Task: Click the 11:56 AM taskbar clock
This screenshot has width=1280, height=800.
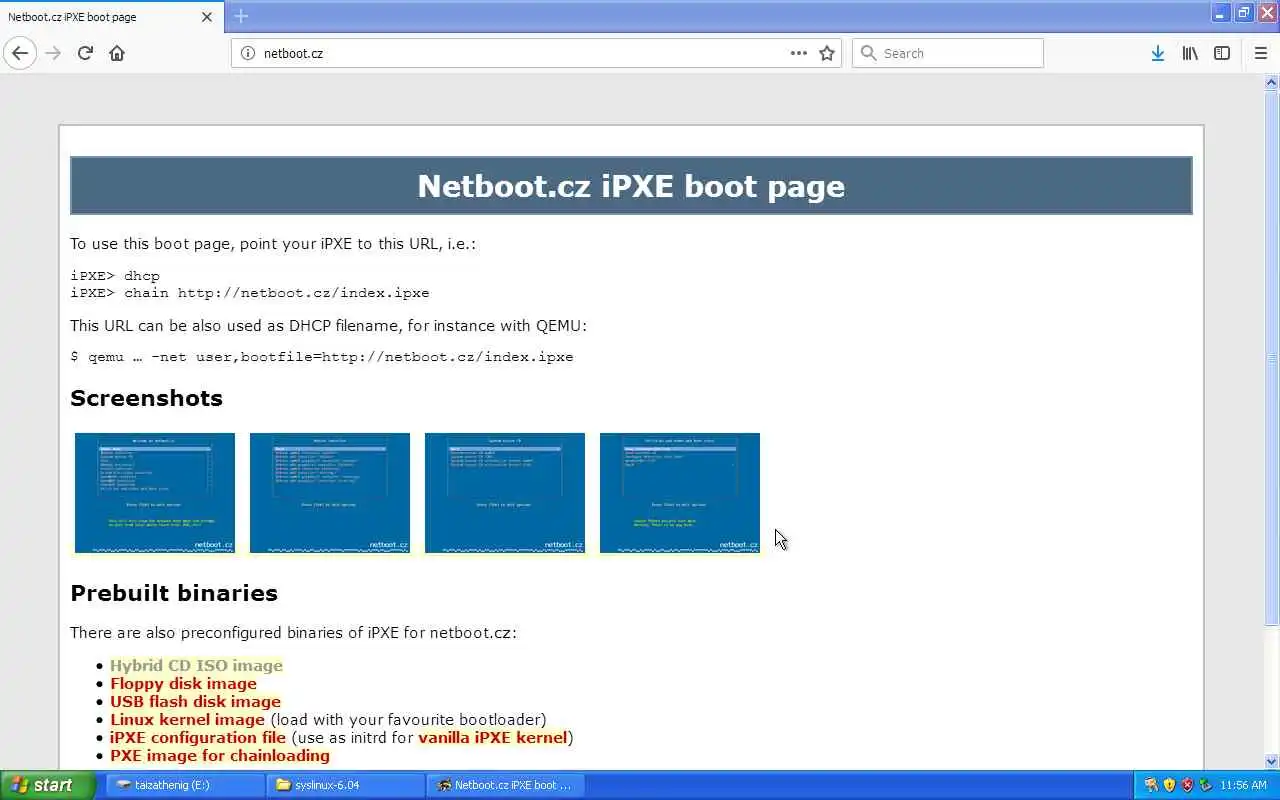Action: (1244, 785)
